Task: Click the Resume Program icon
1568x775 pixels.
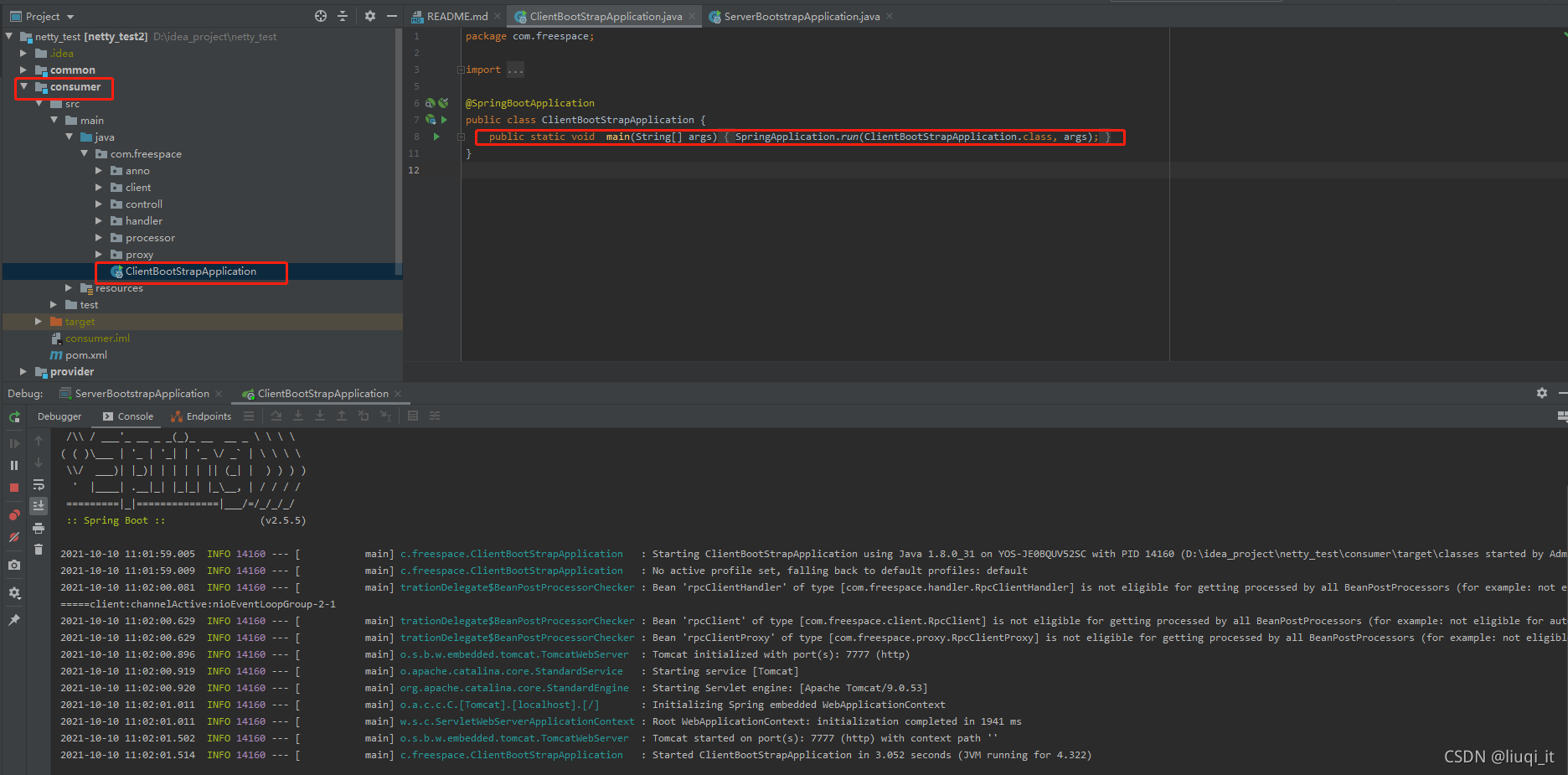Action: (14, 443)
